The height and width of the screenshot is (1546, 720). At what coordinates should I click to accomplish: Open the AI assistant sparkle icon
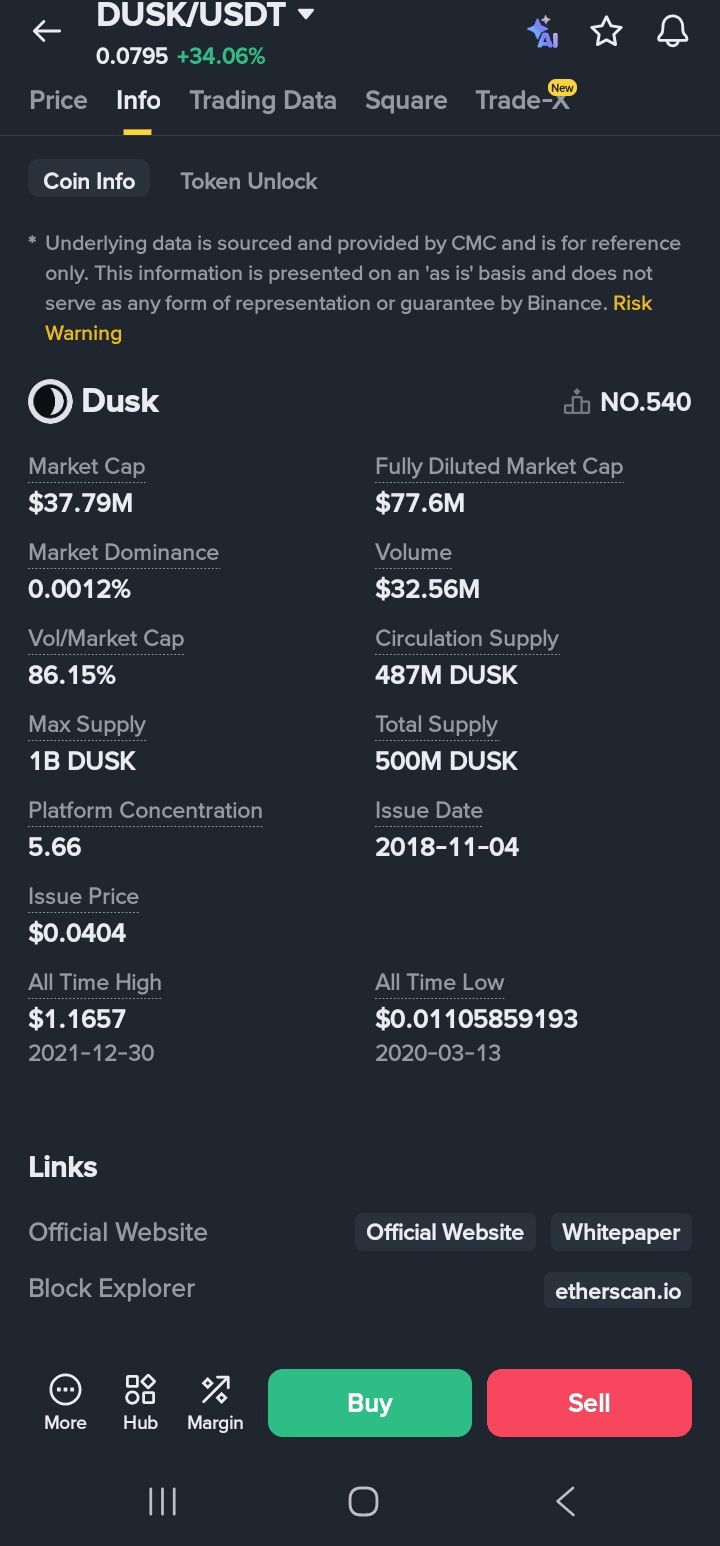pos(543,32)
